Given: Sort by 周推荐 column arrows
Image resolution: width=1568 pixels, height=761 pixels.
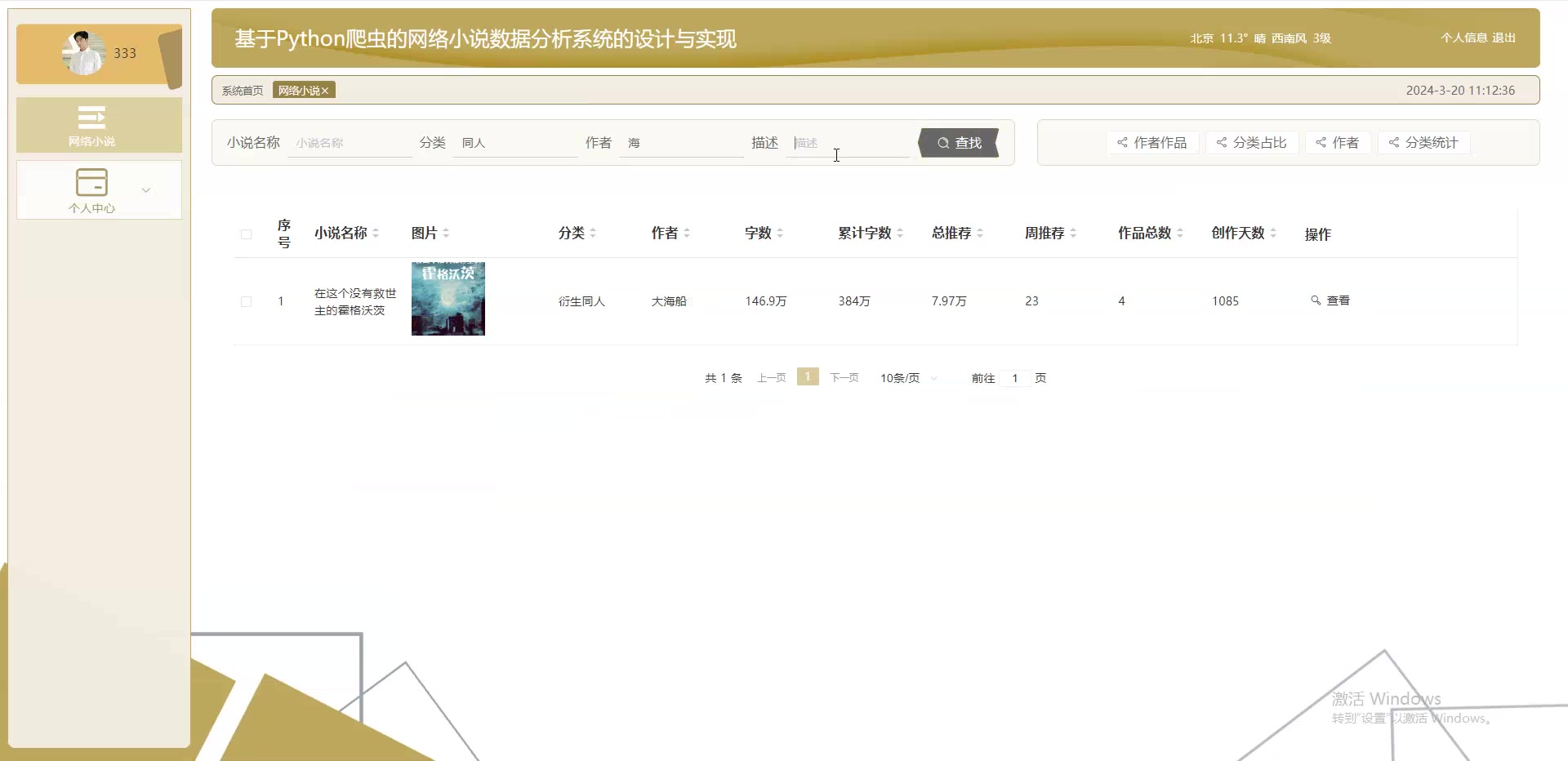Looking at the screenshot, I should coord(1073,234).
